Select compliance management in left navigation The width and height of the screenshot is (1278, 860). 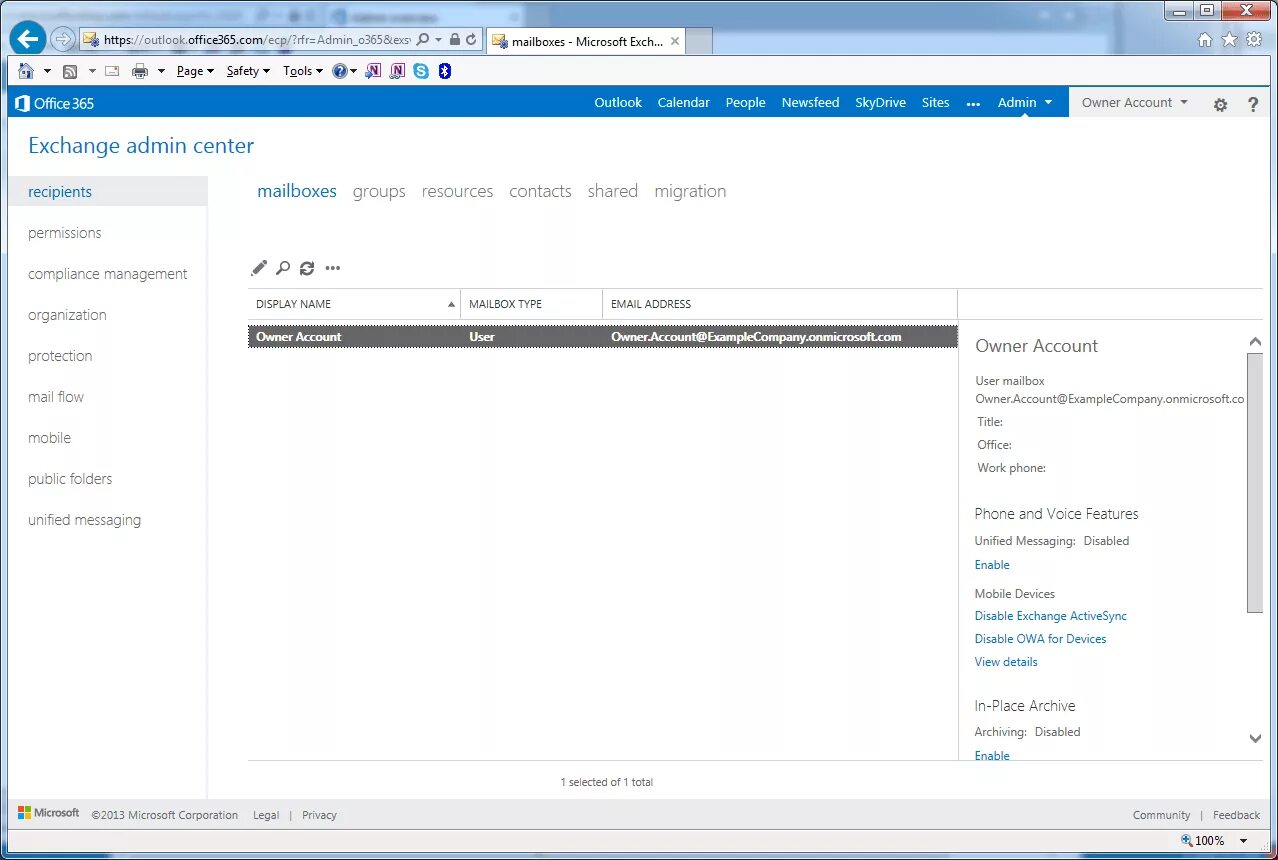[108, 274]
